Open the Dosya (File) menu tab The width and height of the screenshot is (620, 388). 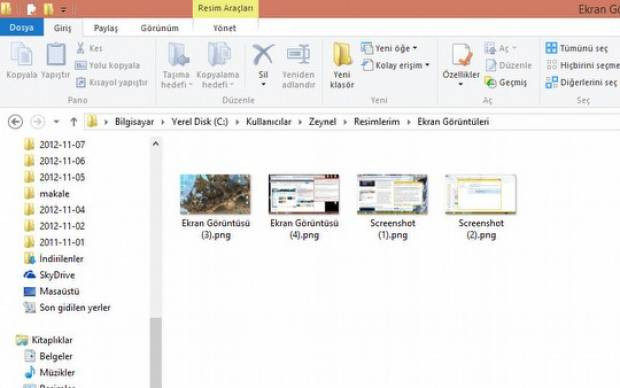21,28
